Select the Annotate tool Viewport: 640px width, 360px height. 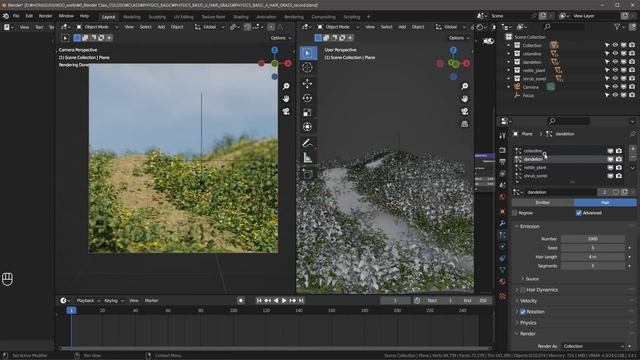click(308, 143)
